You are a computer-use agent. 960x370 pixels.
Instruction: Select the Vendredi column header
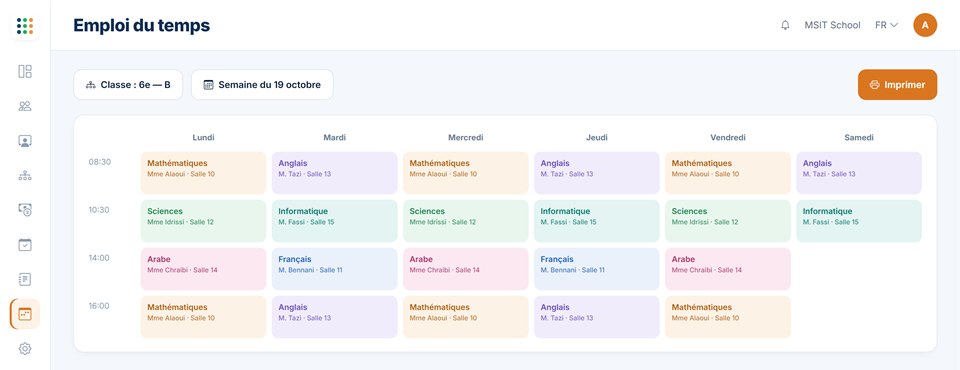tap(728, 137)
